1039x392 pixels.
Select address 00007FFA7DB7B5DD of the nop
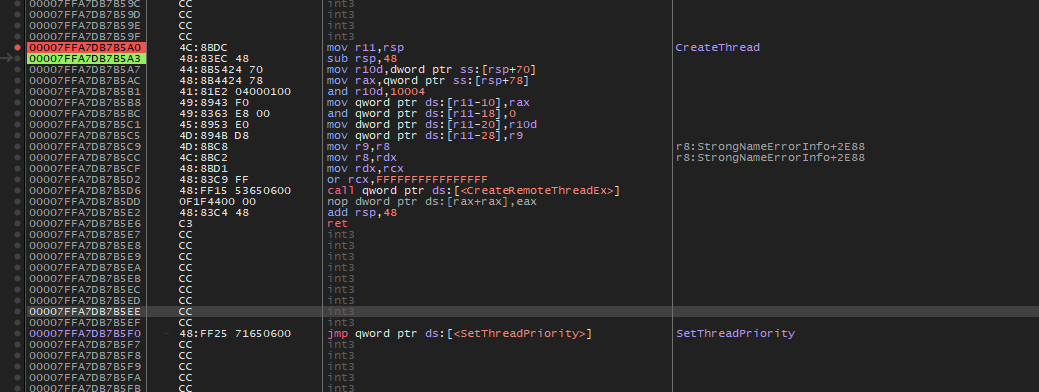click(x=85, y=201)
